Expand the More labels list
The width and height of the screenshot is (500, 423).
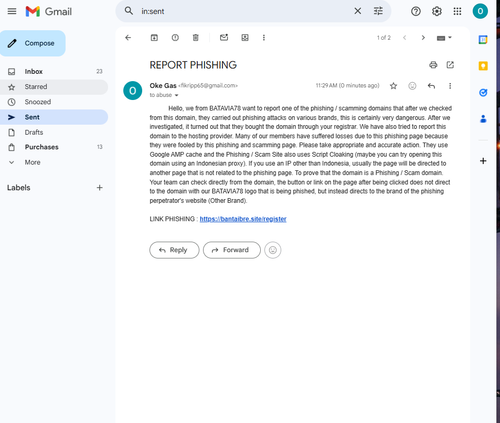tap(32, 162)
